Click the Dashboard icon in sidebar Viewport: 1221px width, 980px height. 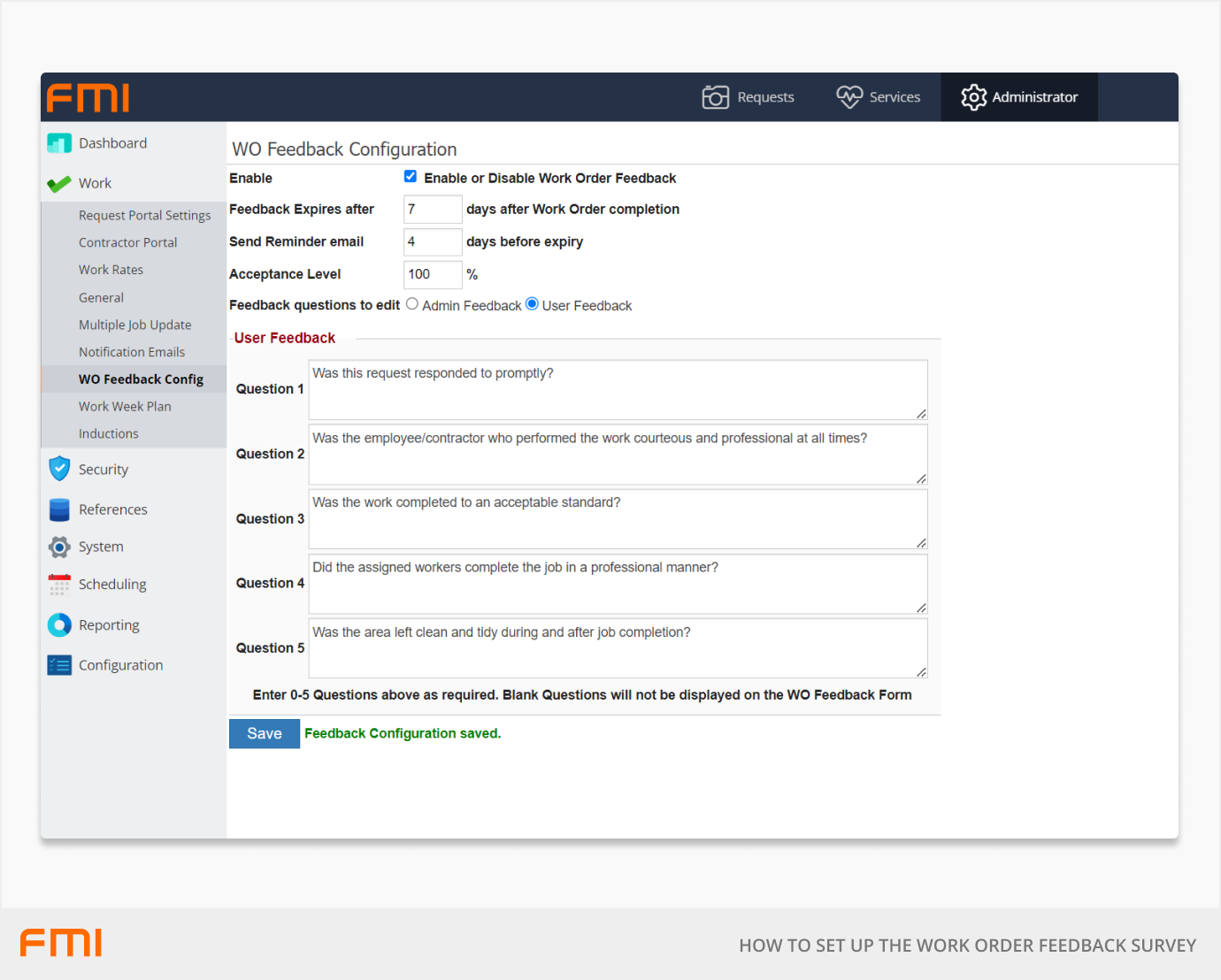coord(59,143)
